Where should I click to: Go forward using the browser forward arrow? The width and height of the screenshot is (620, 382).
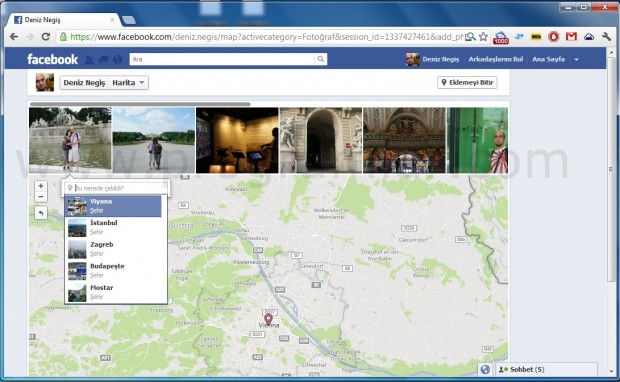(x=30, y=37)
